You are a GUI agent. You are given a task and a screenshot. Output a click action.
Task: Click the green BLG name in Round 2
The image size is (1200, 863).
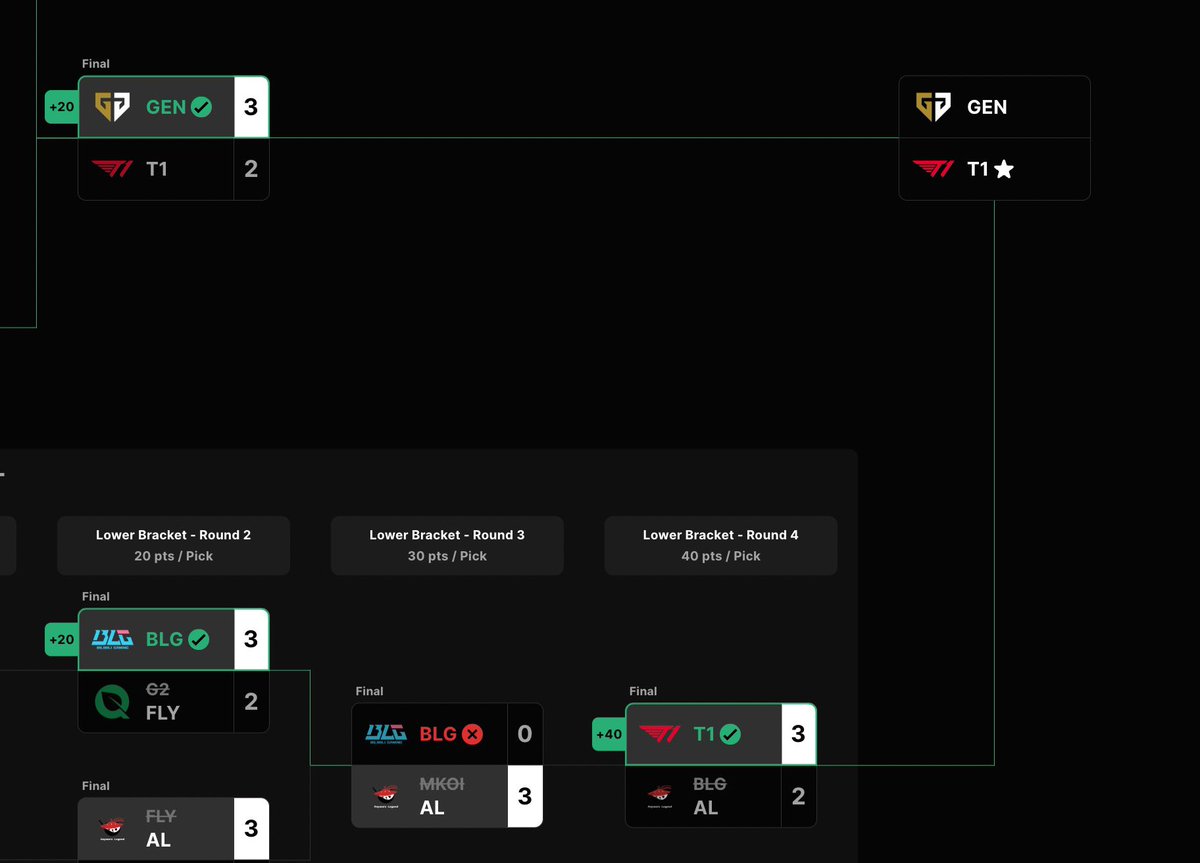click(x=165, y=639)
